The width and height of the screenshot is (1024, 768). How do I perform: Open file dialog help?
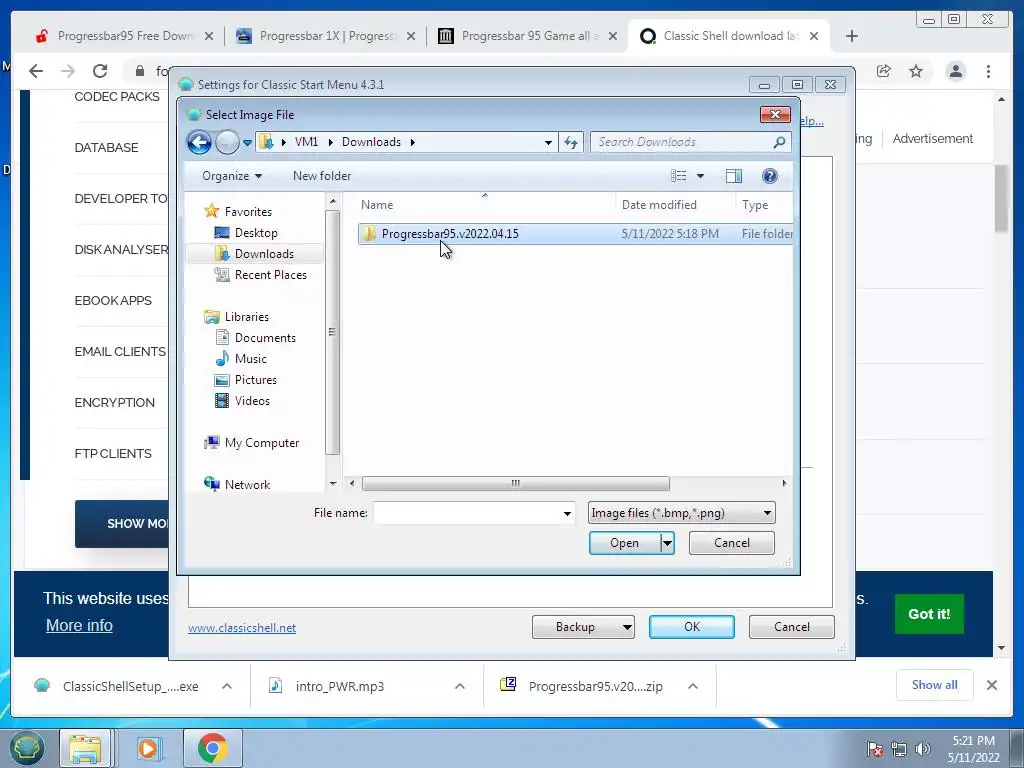click(x=769, y=176)
